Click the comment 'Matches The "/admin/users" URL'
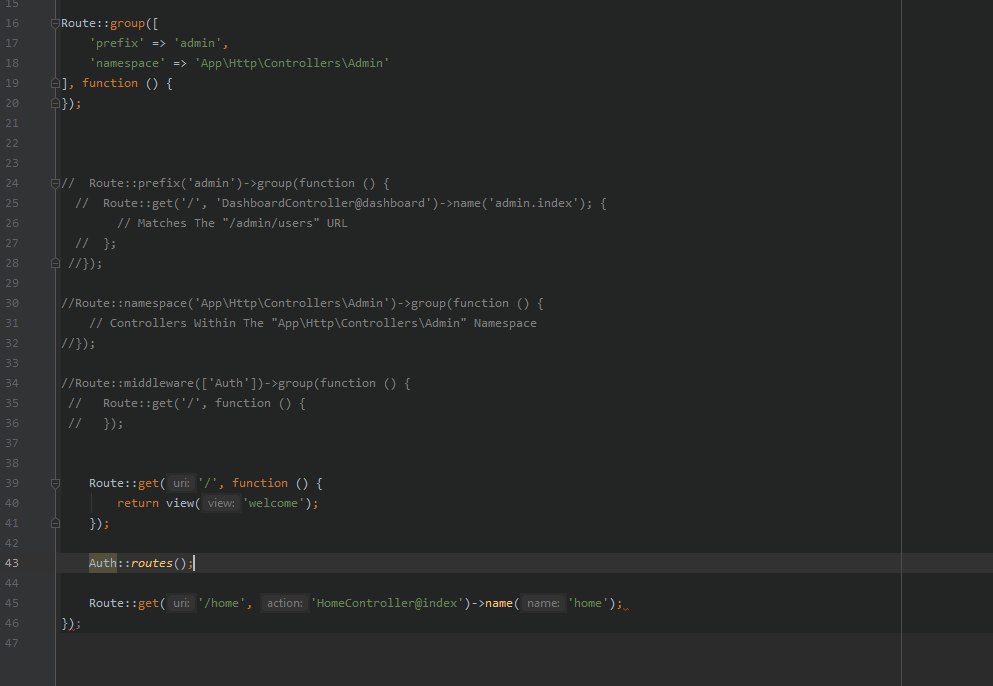This screenshot has height=686, width=993. coord(243,223)
